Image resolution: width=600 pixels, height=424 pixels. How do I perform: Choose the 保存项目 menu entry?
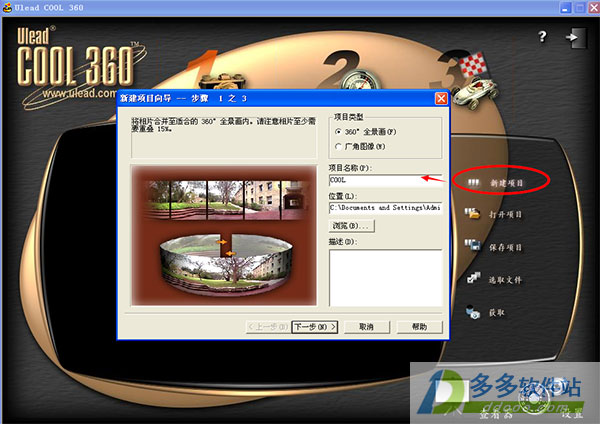[x=505, y=247]
